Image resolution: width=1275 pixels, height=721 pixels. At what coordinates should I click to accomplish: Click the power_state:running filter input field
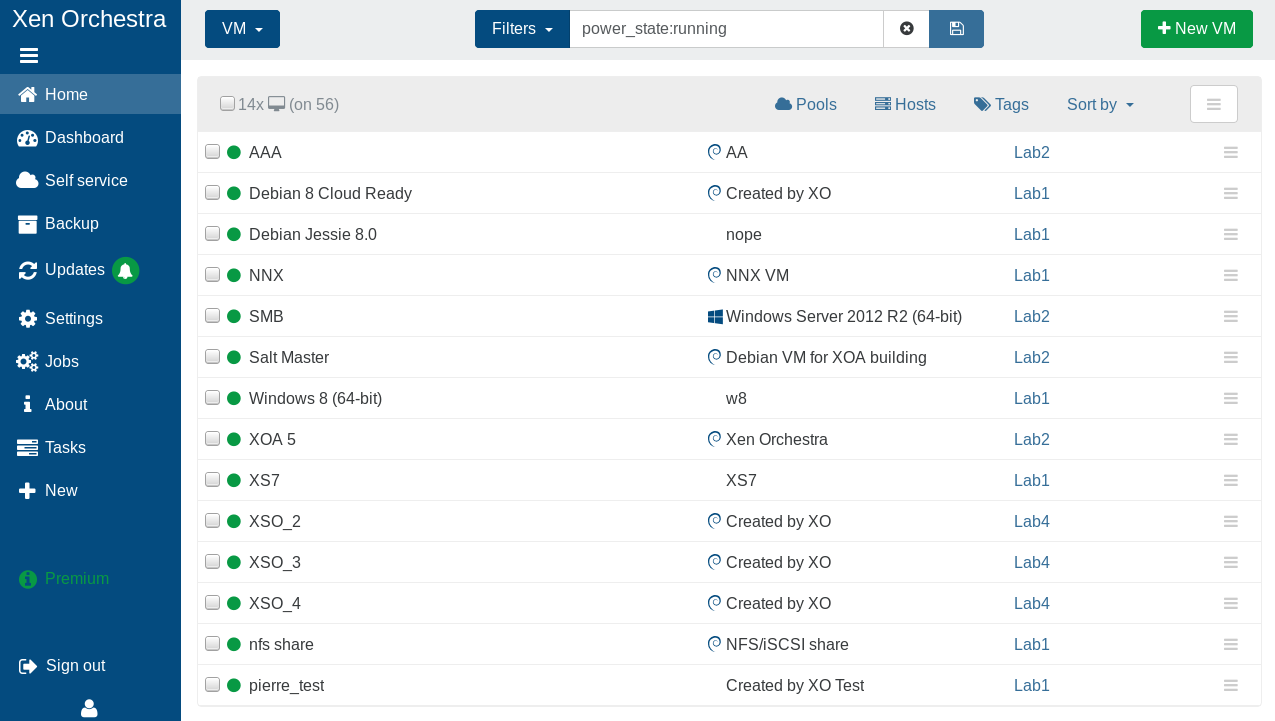click(725, 29)
